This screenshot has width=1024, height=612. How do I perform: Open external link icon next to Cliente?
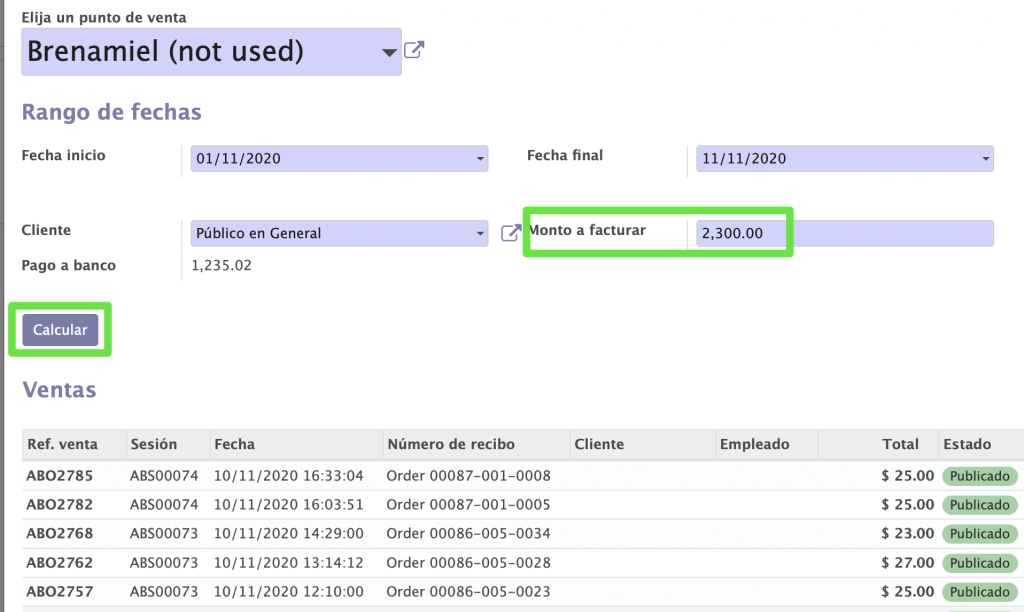click(511, 233)
